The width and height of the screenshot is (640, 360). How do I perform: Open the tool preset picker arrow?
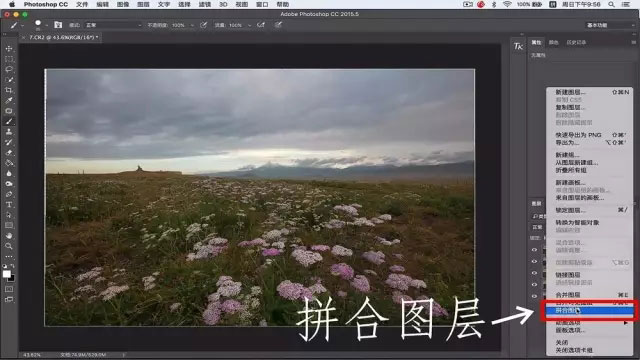coord(22,25)
